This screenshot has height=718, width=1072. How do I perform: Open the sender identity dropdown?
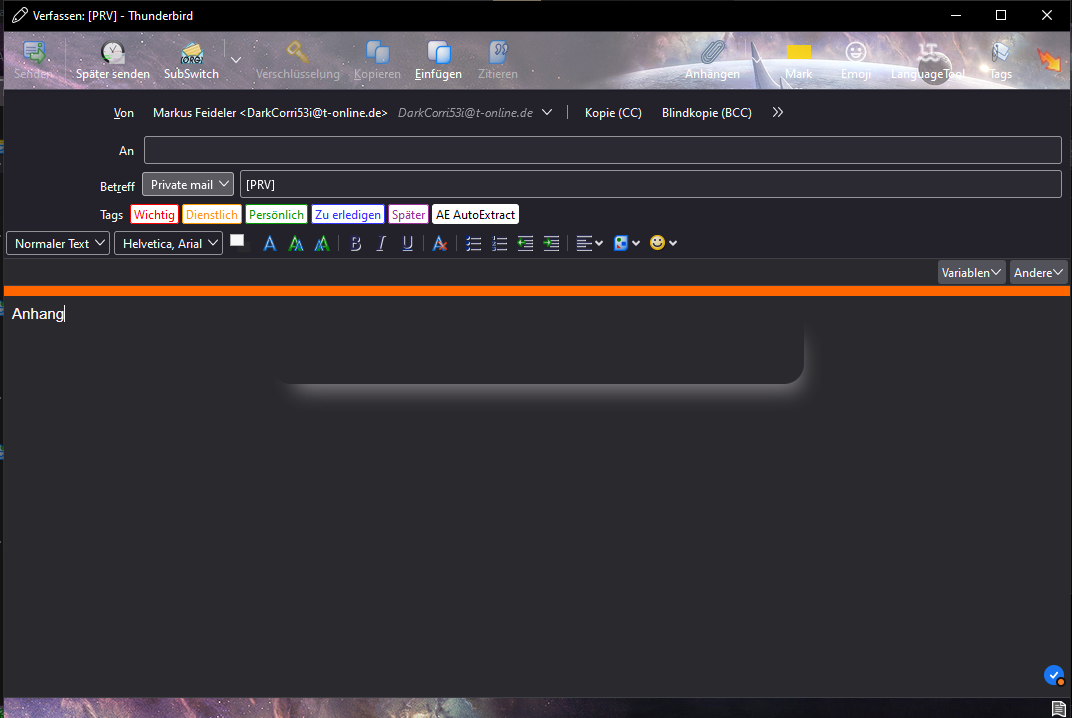click(547, 112)
